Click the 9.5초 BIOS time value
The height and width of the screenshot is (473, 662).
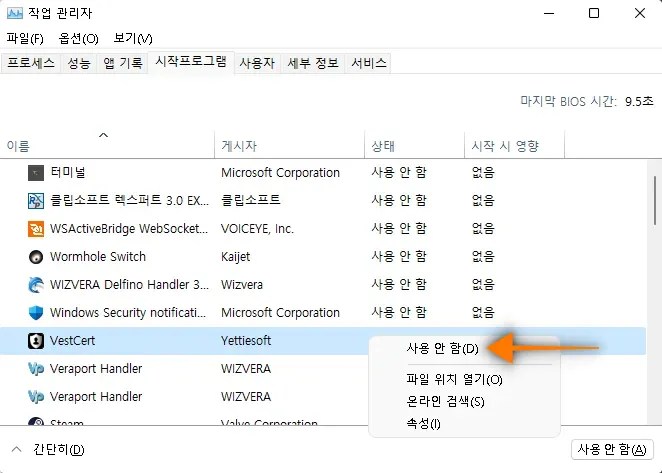click(x=639, y=101)
